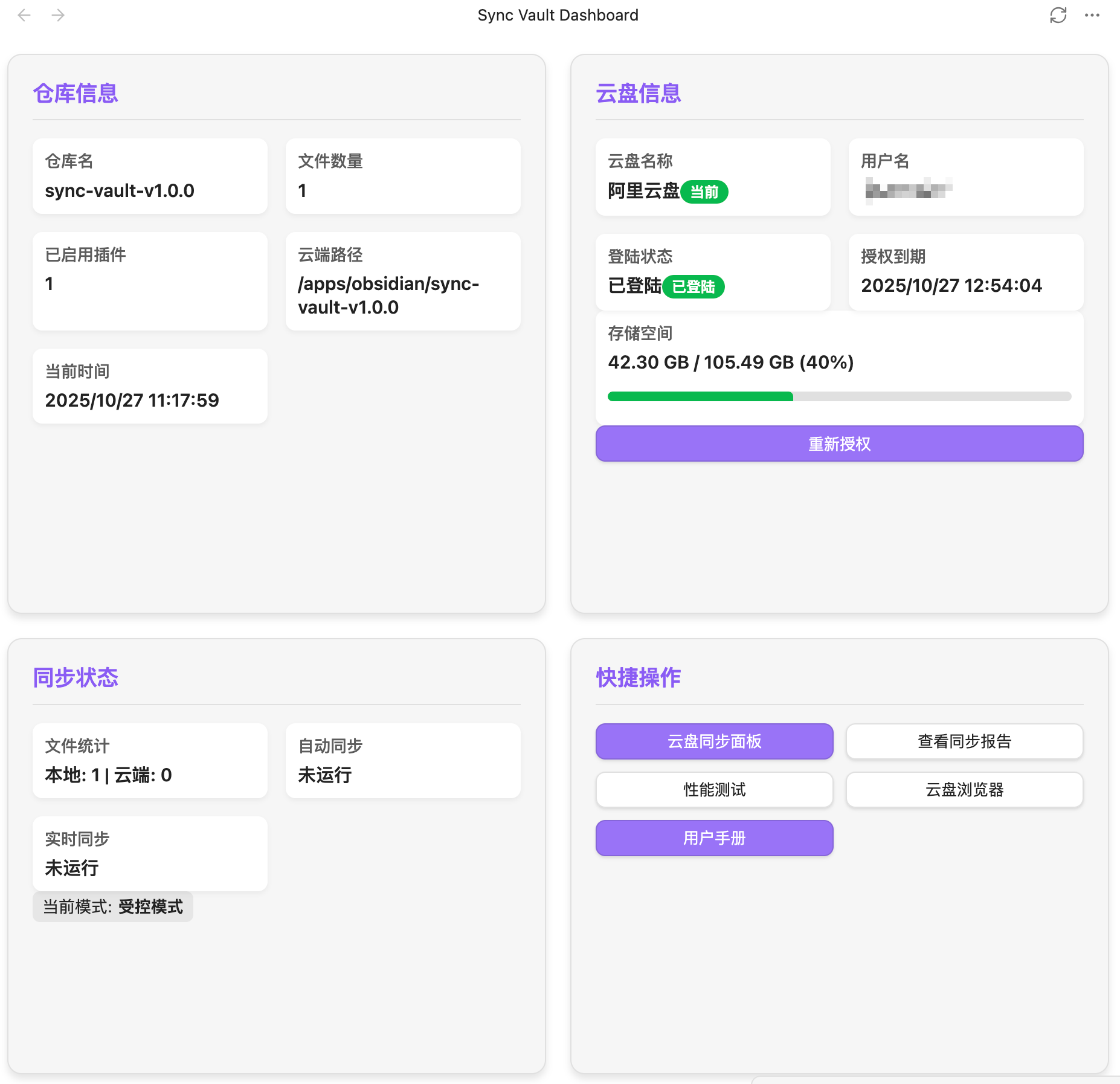Open the 用户手册
The image size is (1120, 1084).
714,837
